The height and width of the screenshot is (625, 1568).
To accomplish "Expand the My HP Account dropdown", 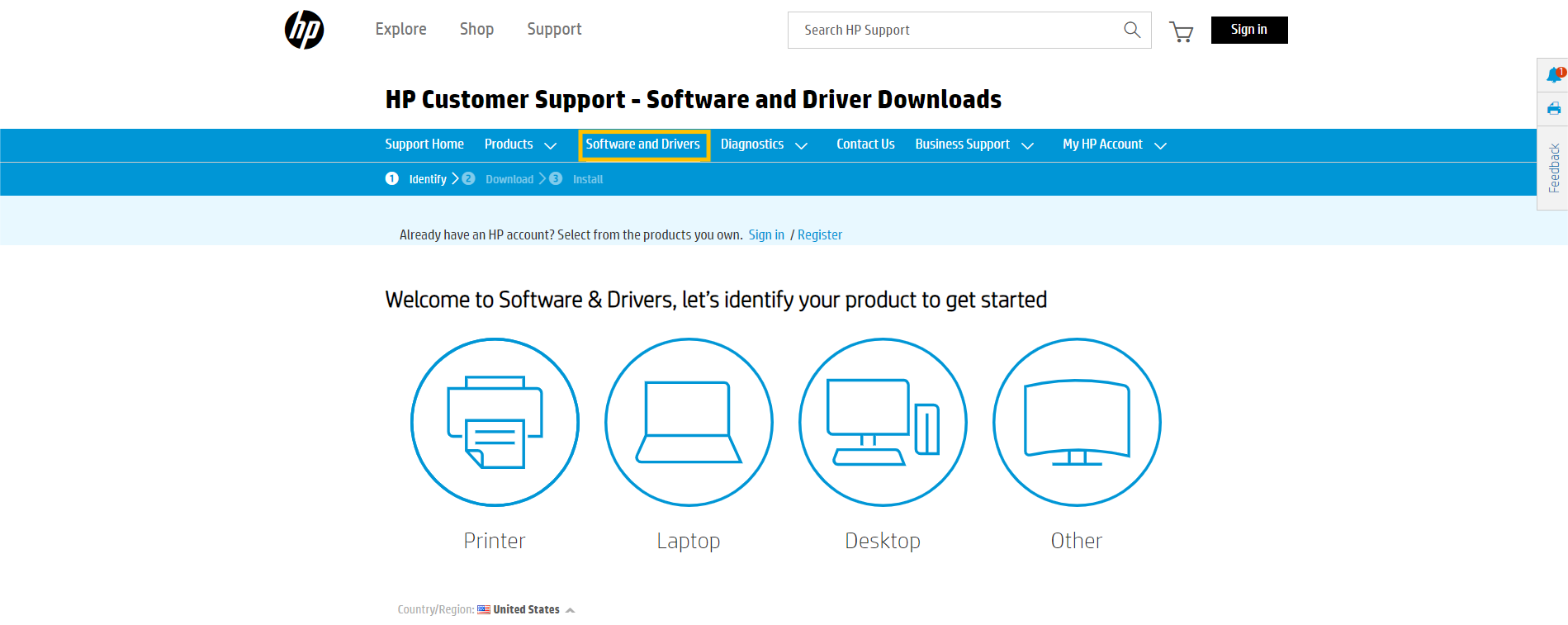I will pos(1160,146).
